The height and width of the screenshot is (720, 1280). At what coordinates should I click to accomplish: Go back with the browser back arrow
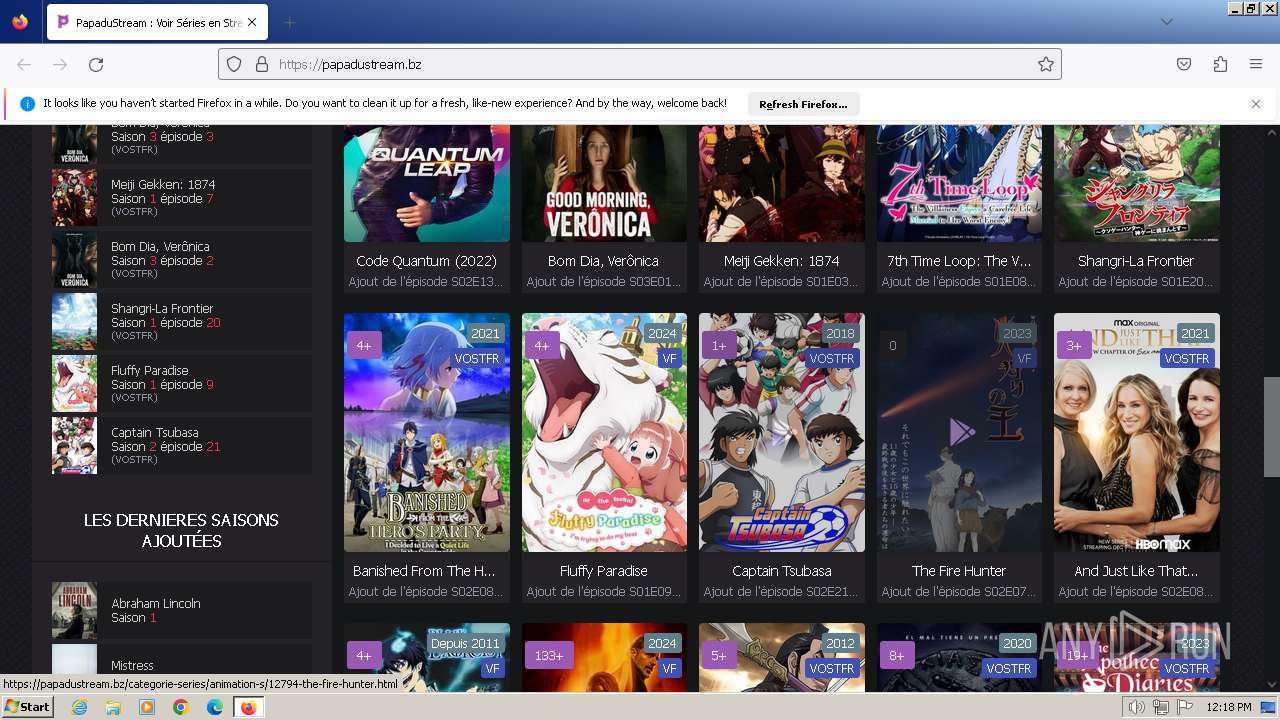24,64
